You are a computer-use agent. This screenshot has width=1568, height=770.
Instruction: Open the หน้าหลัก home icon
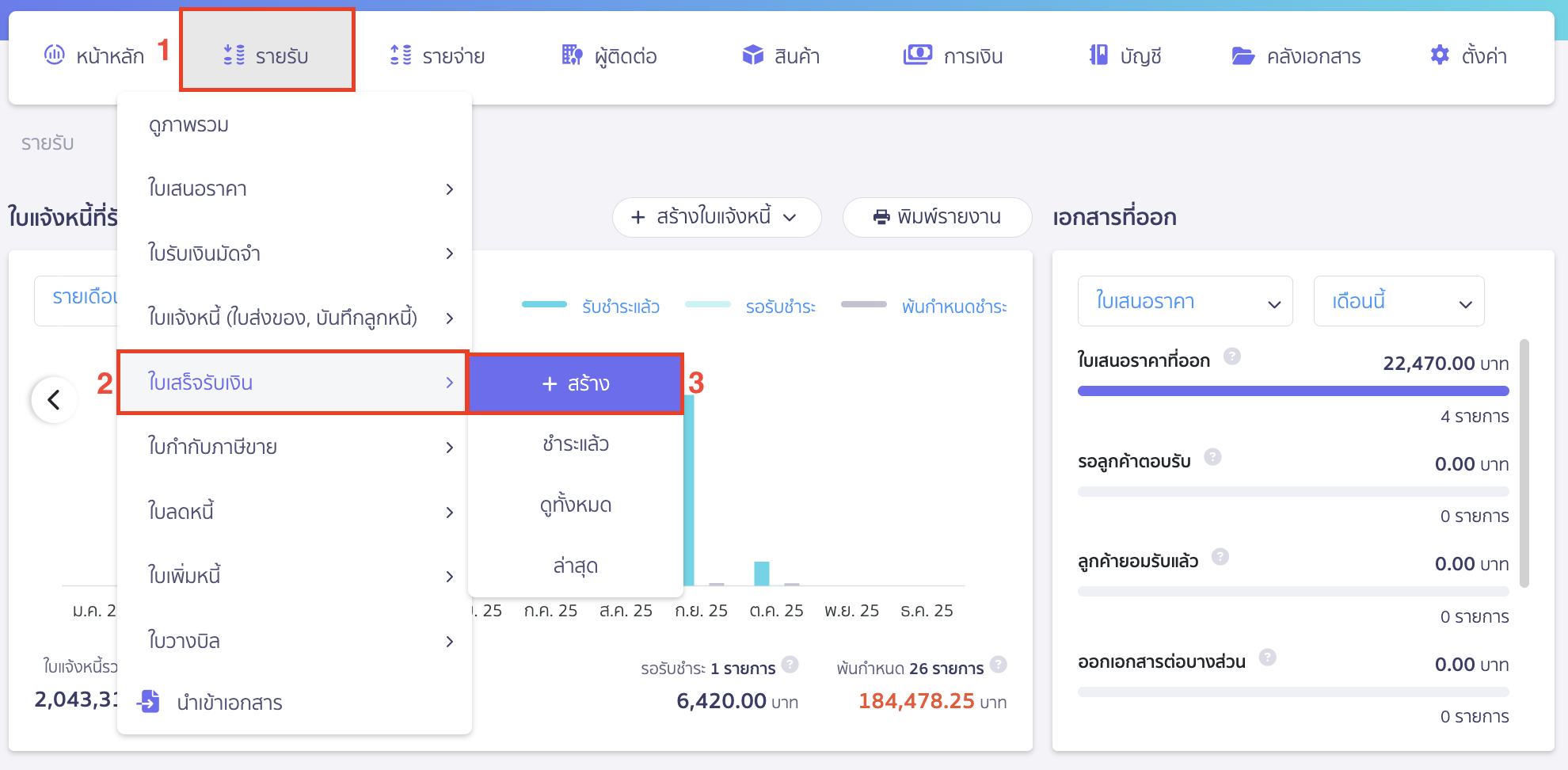[54, 55]
